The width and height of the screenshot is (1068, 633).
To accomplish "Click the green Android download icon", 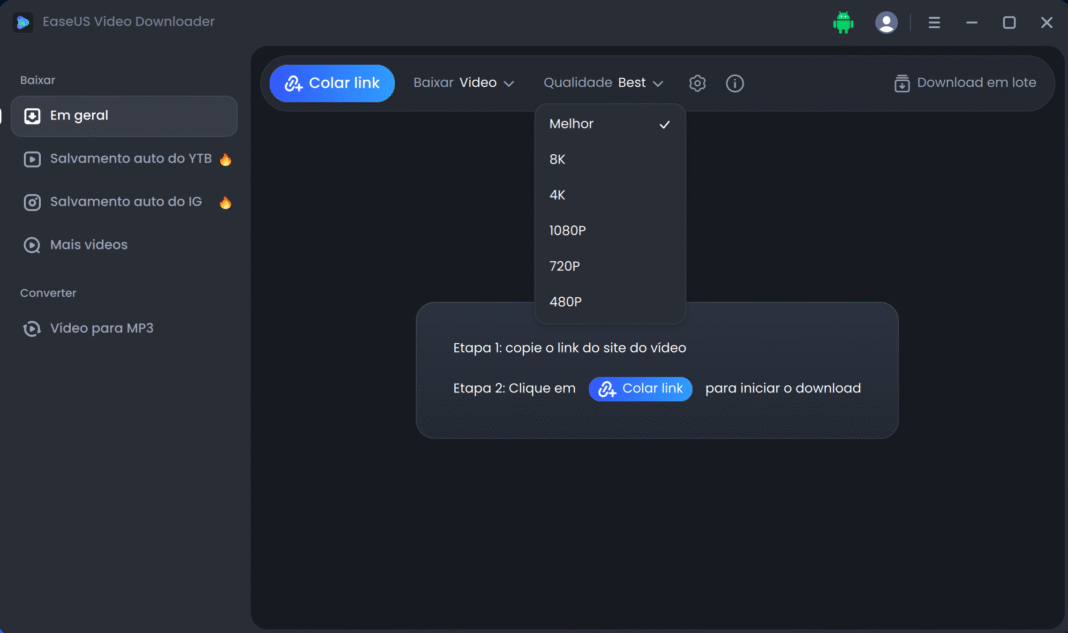I will [843, 21].
